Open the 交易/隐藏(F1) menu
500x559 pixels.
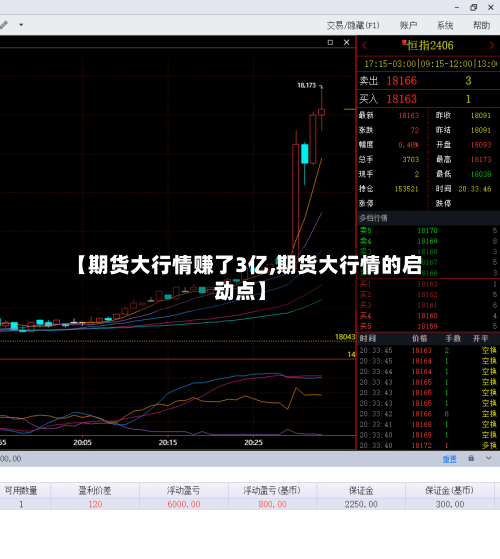click(x=353, y=25)
